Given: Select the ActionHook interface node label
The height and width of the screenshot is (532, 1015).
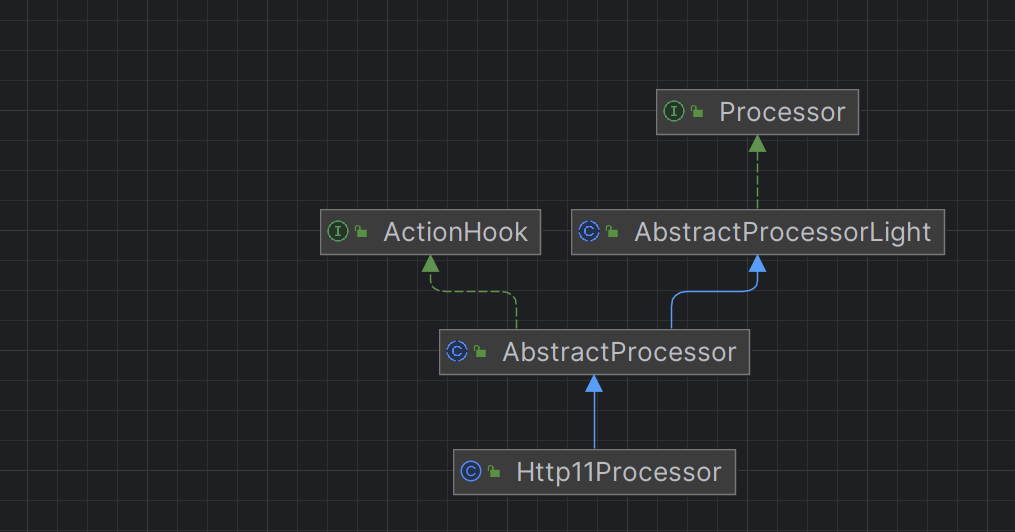Looking at the screenshot, I should (x=455, y=232).
